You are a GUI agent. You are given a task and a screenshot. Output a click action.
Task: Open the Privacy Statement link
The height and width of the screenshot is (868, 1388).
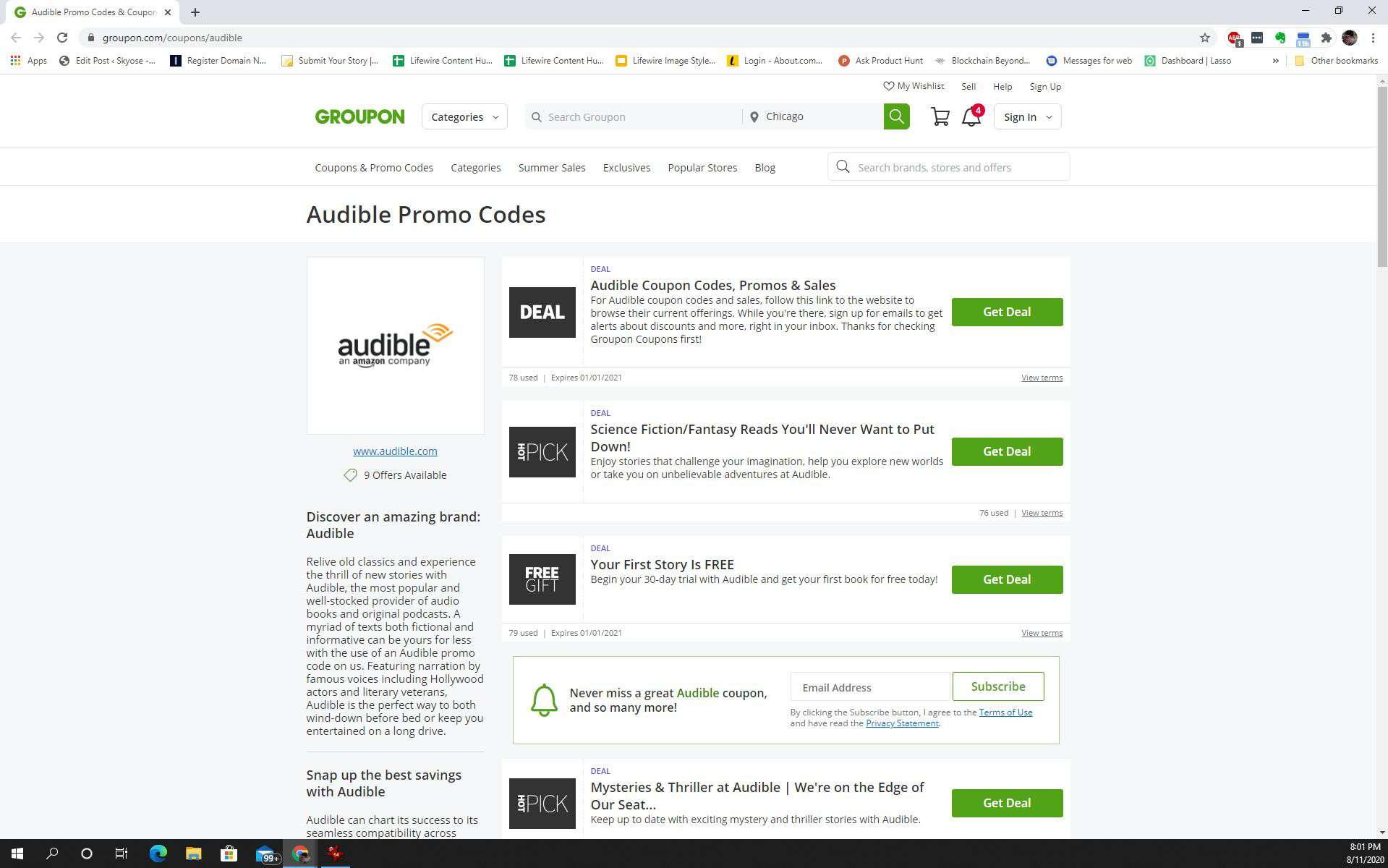(902, 723)
